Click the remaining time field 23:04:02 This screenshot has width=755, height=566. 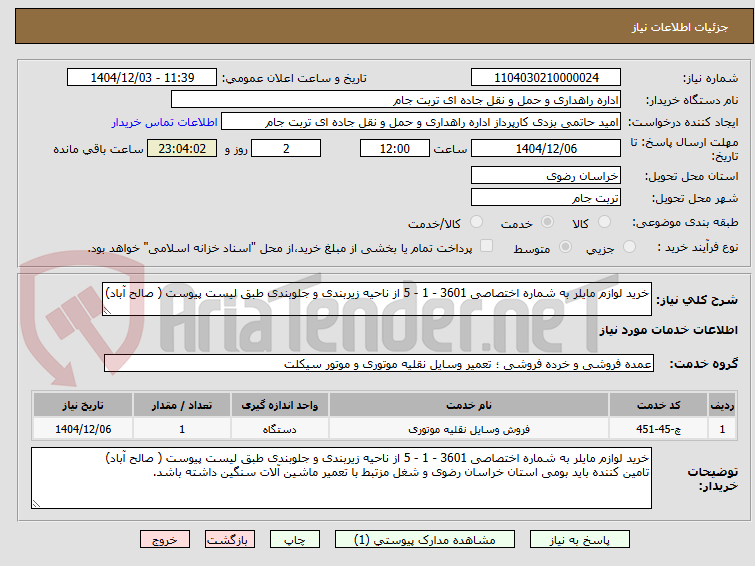pyautogui.click(x=182, y=148)
